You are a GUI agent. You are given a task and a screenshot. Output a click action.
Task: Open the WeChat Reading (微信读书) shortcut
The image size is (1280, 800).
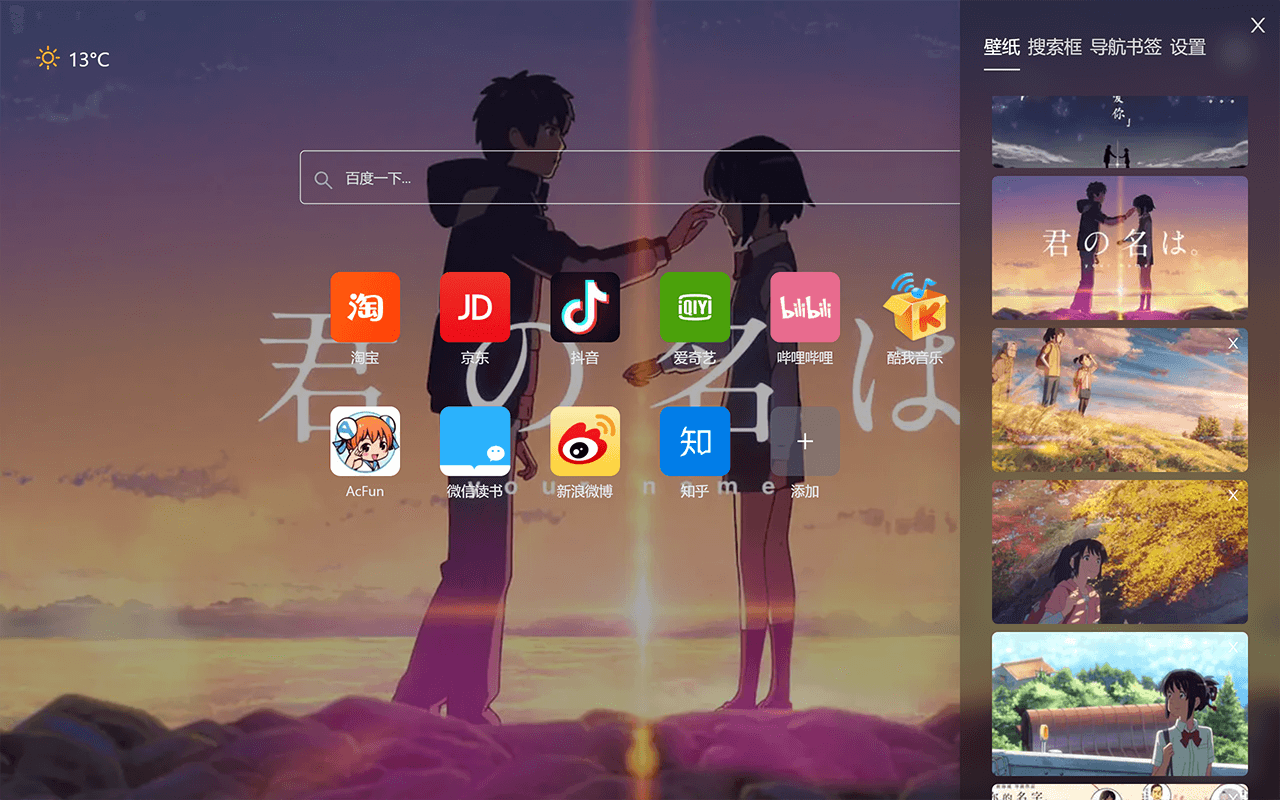click(475, 441)
